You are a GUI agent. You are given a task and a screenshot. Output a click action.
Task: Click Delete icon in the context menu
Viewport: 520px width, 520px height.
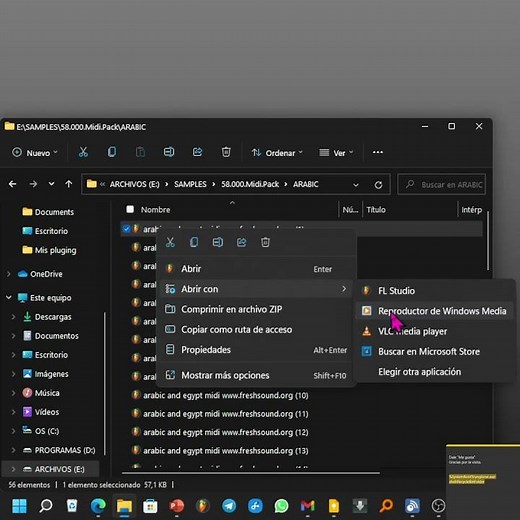[265, 242]
